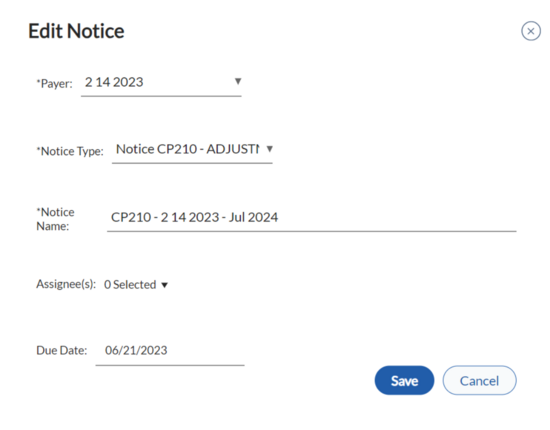Click the Notice Type field label
This screenshot has height=430, width=550.
click(70, 151)
